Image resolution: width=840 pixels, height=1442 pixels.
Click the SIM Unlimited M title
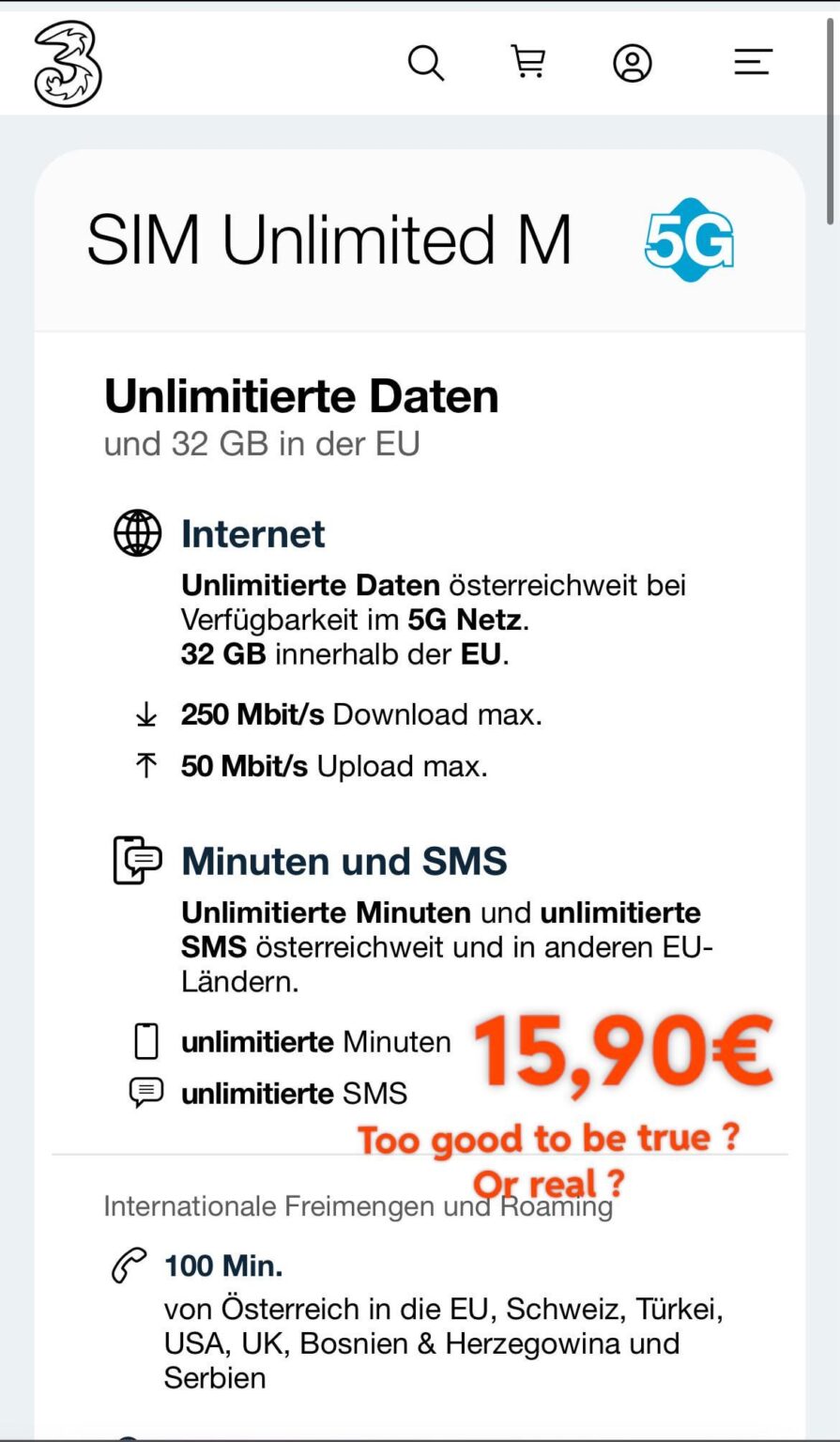(330, 239)
